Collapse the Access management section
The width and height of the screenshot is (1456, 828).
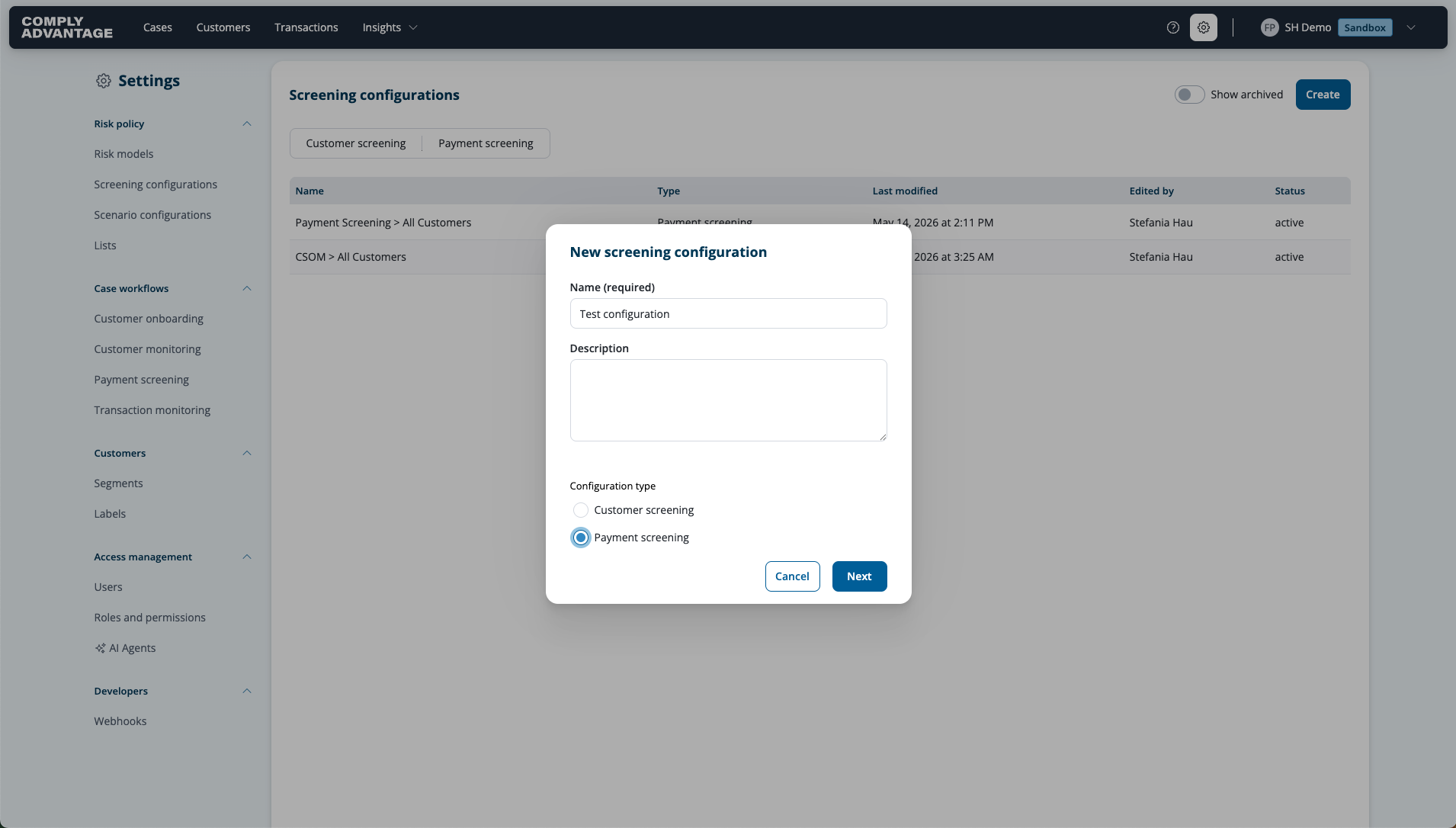click(247, 557)
